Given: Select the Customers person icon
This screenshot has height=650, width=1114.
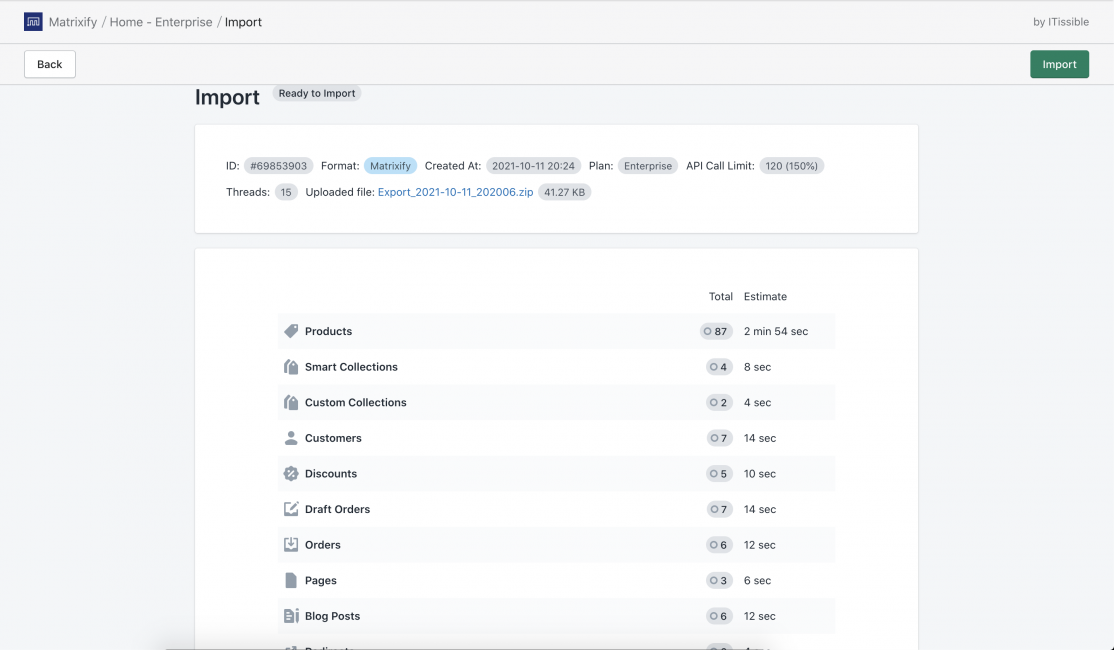Looking at the screenshot, I should pos(290,437).
